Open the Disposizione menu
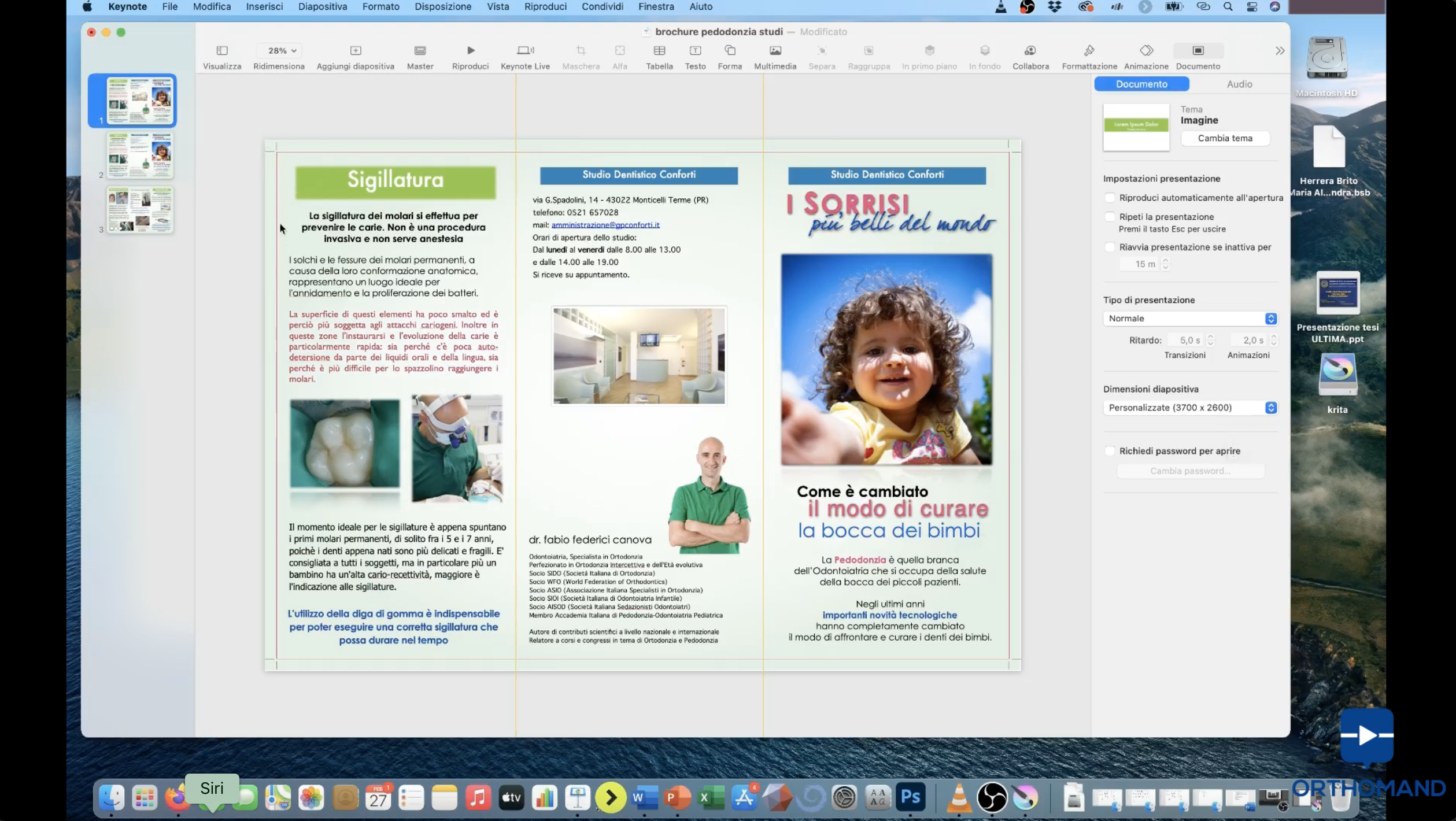The image size is (1456, 821). pyautogui.click(x=442, y=7)
